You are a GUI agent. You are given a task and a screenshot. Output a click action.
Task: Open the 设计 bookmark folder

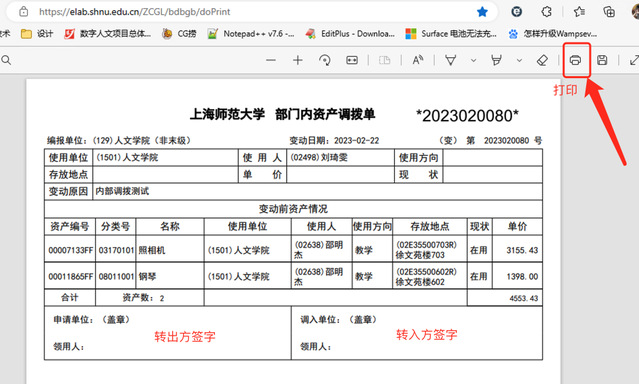coord(37,34)
